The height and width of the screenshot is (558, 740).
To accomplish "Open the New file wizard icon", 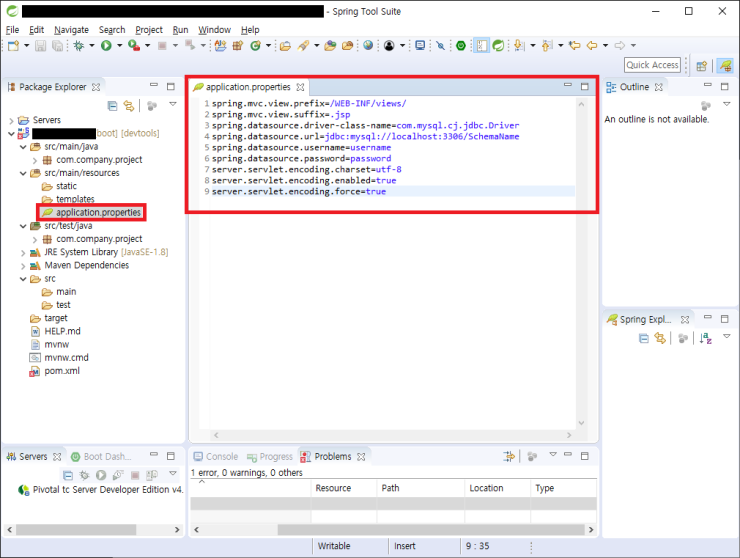I will click(x=12, y=46).
